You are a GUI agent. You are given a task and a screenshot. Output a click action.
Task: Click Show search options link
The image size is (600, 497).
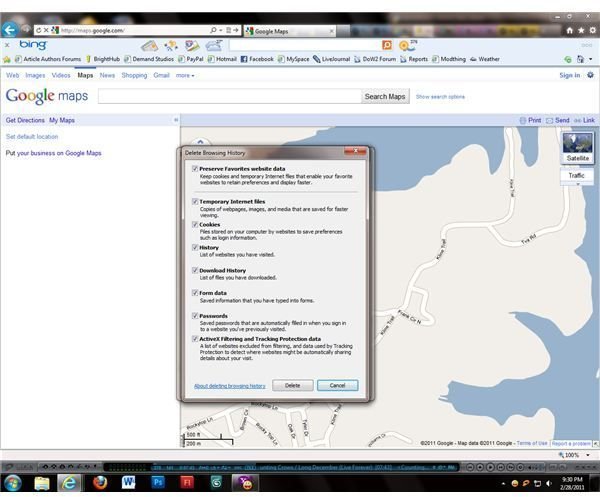click(440, 97)
